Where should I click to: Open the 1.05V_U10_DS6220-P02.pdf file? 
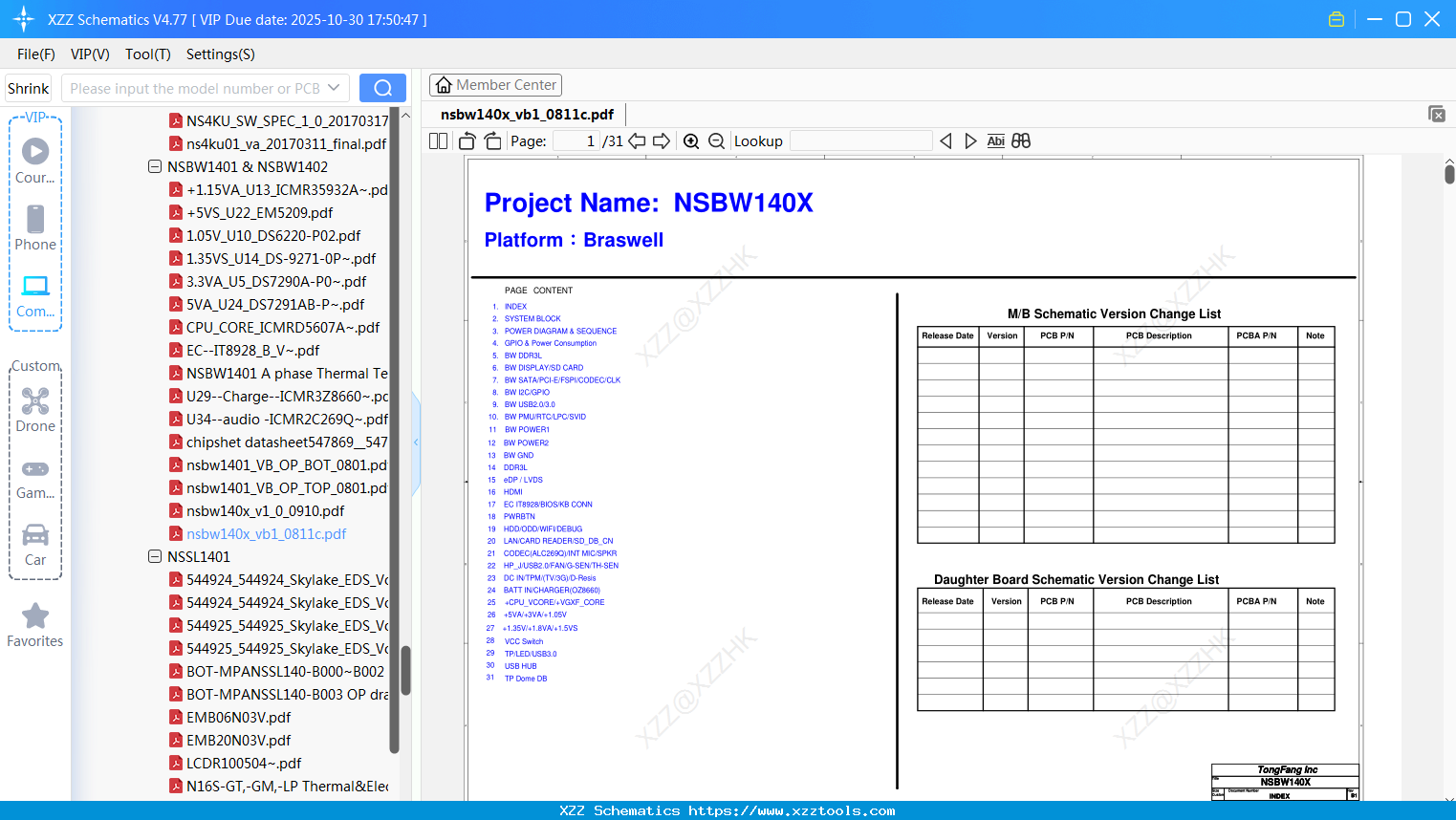tap(273, 235)
